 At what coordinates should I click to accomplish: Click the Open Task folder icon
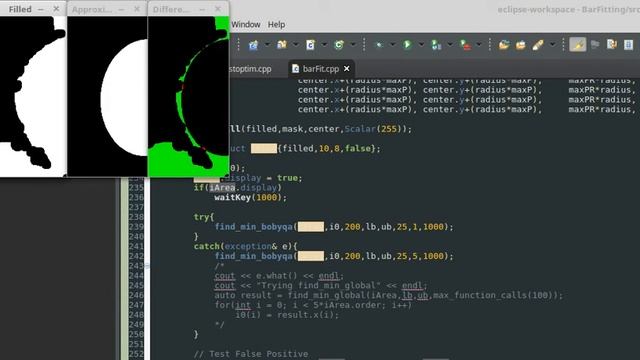point(520,44)
